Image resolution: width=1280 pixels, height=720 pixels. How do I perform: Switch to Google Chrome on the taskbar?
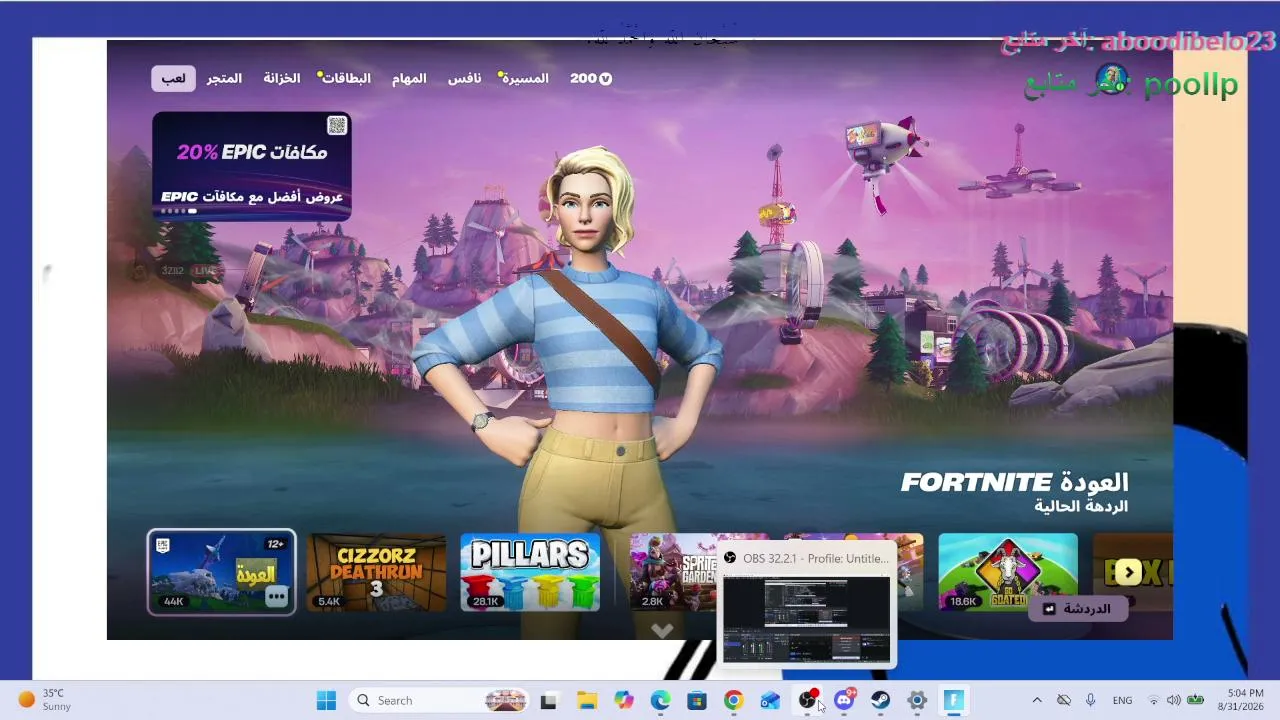[734, 700]
